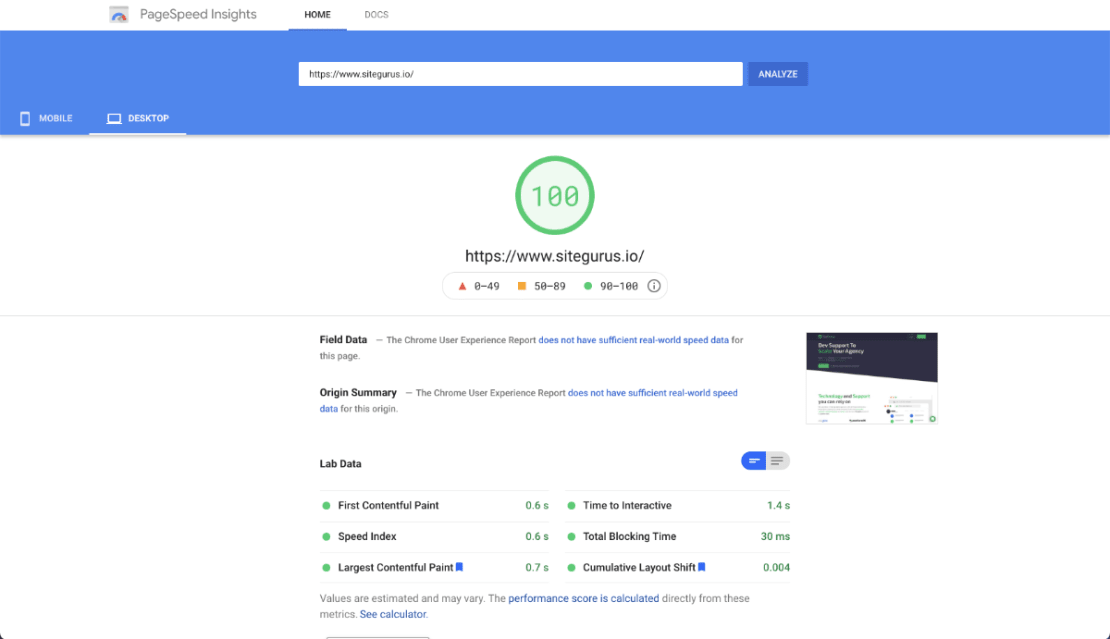The width and height of the screenshot is (1110, 639).
Task: Click the PageSpeed Insights logo icon
Action: (x=119, y=14)
